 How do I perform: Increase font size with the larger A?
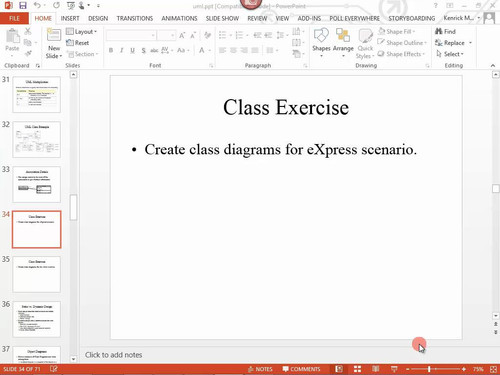pyautogui.click(x=182, y=35)
